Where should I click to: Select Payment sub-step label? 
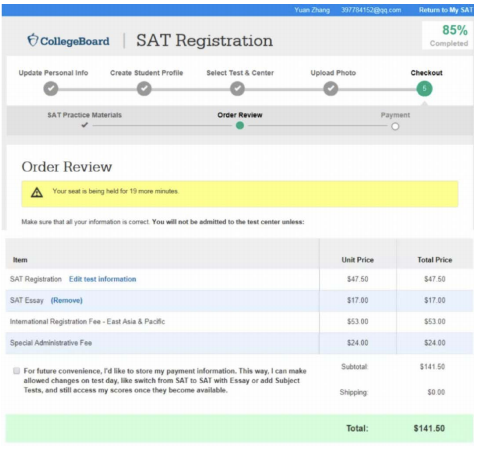pyautogui.click(x=395, y=115)
